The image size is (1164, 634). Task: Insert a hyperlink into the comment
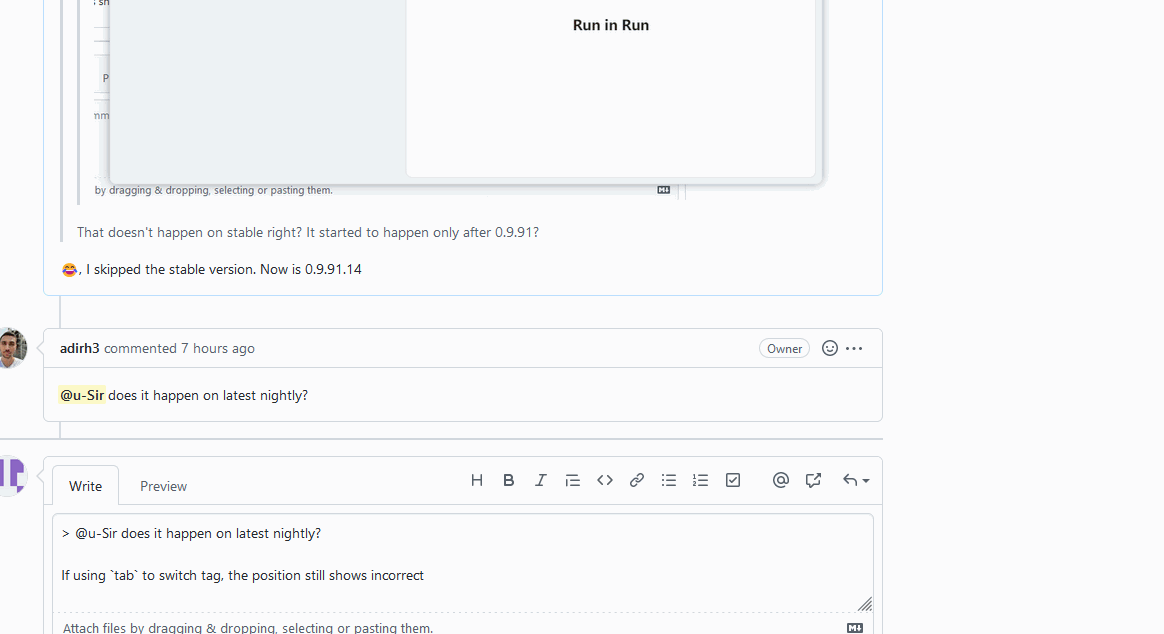click(637, 480)
